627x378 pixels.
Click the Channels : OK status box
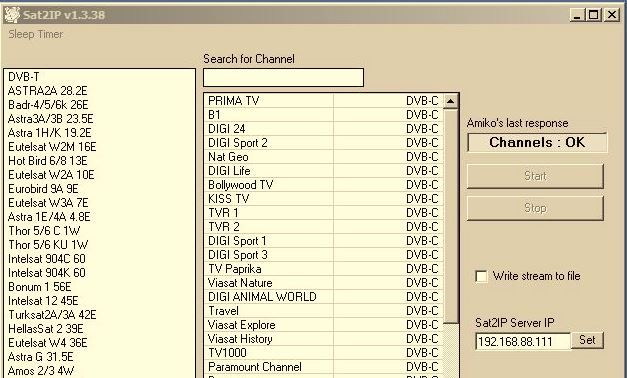[x=537, y=142]
